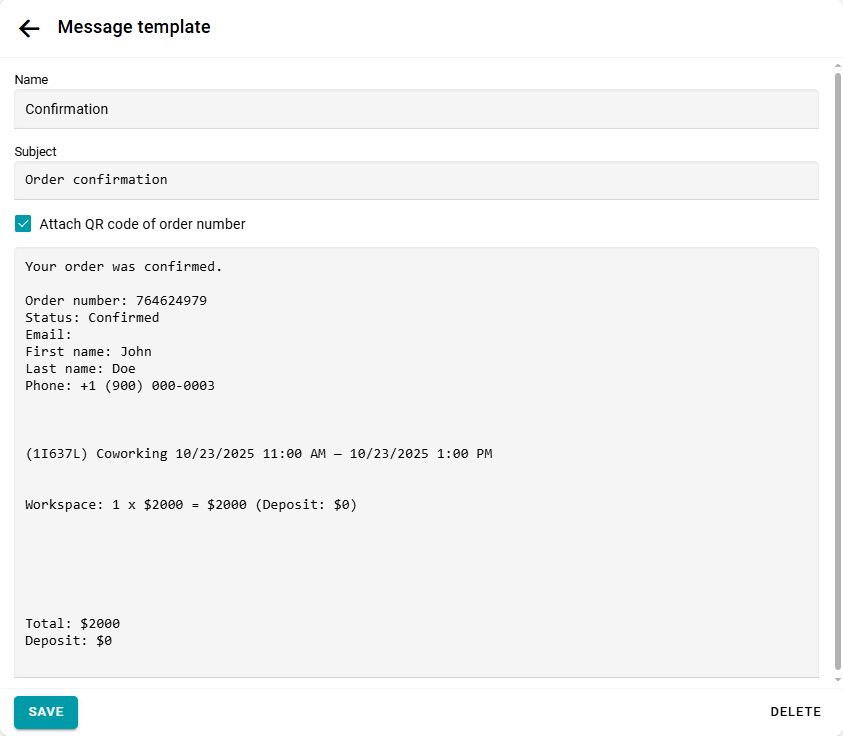This screenshot has width=843, height=736.
Task: Click the 'Attach QR code of order number' label
Action: (x=142, y=224)
